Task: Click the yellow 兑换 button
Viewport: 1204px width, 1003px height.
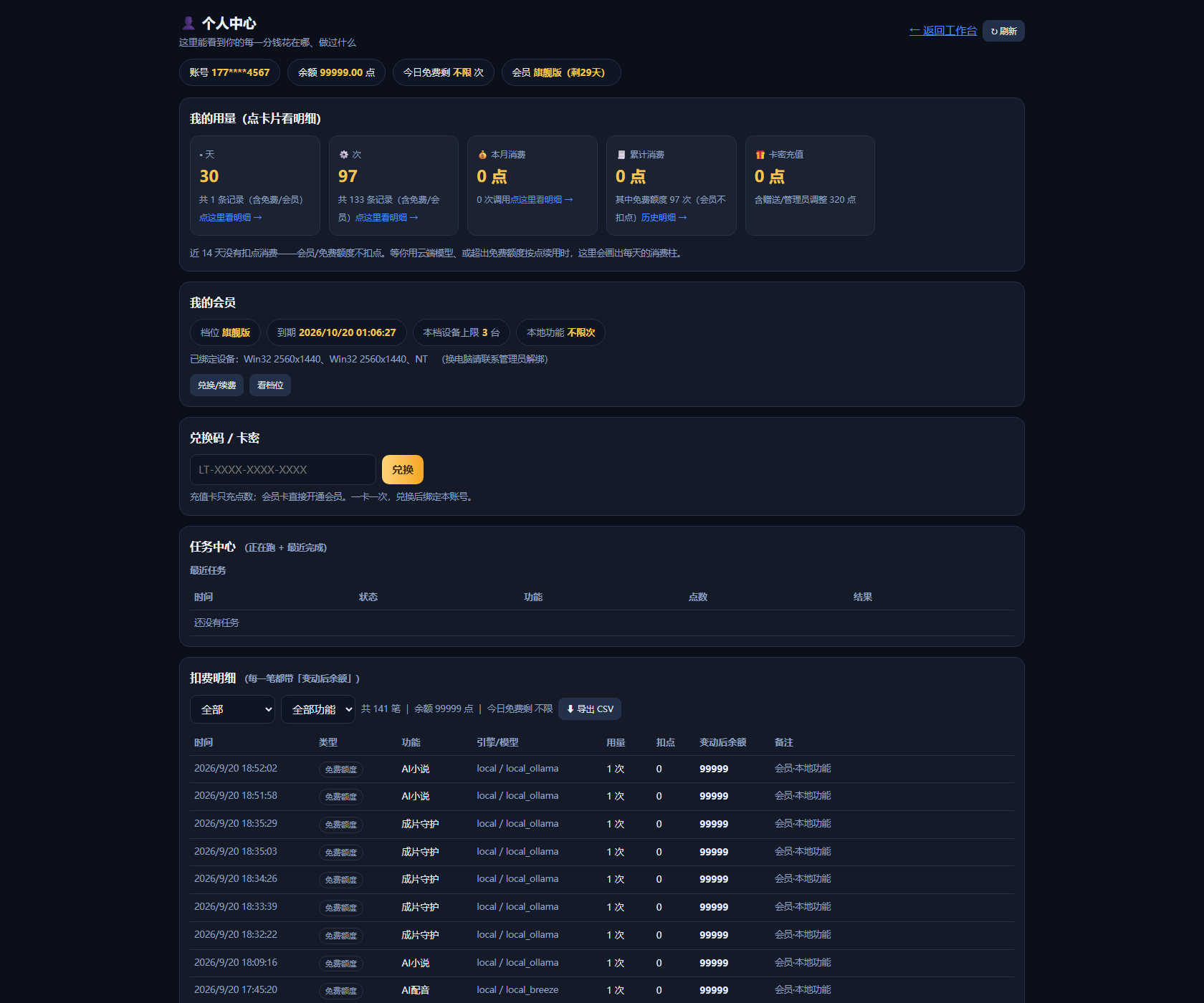Action: [403, 469]
